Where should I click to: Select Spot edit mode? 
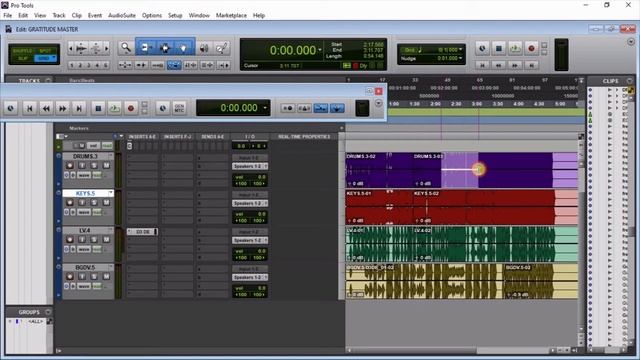[45, 51]
